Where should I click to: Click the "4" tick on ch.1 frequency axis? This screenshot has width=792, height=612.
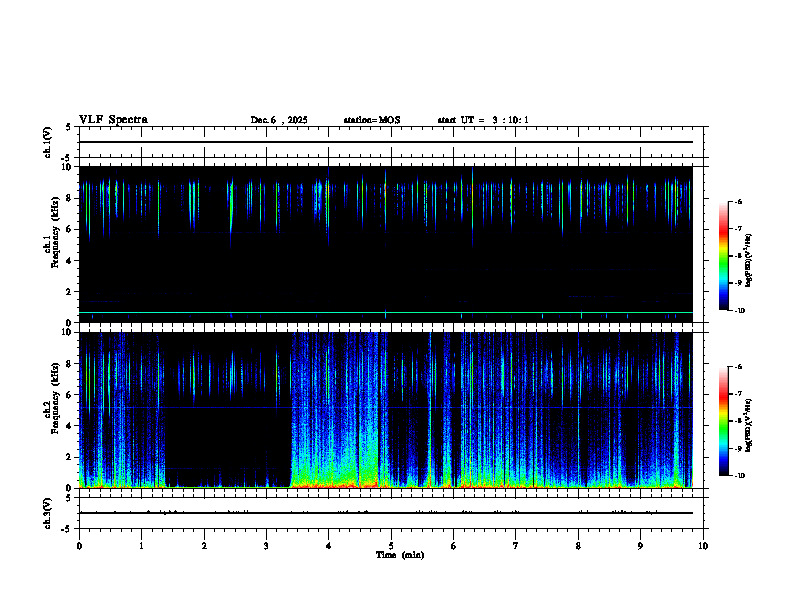pos(70,261)
